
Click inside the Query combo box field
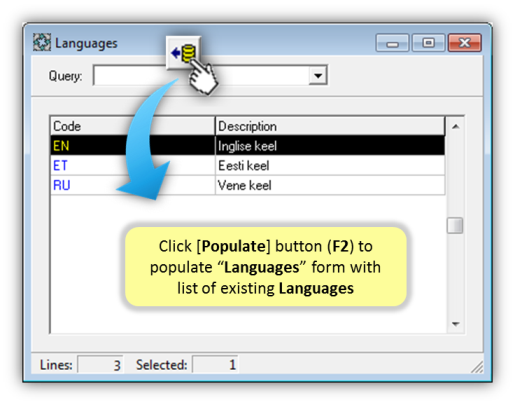click(210, 75)
